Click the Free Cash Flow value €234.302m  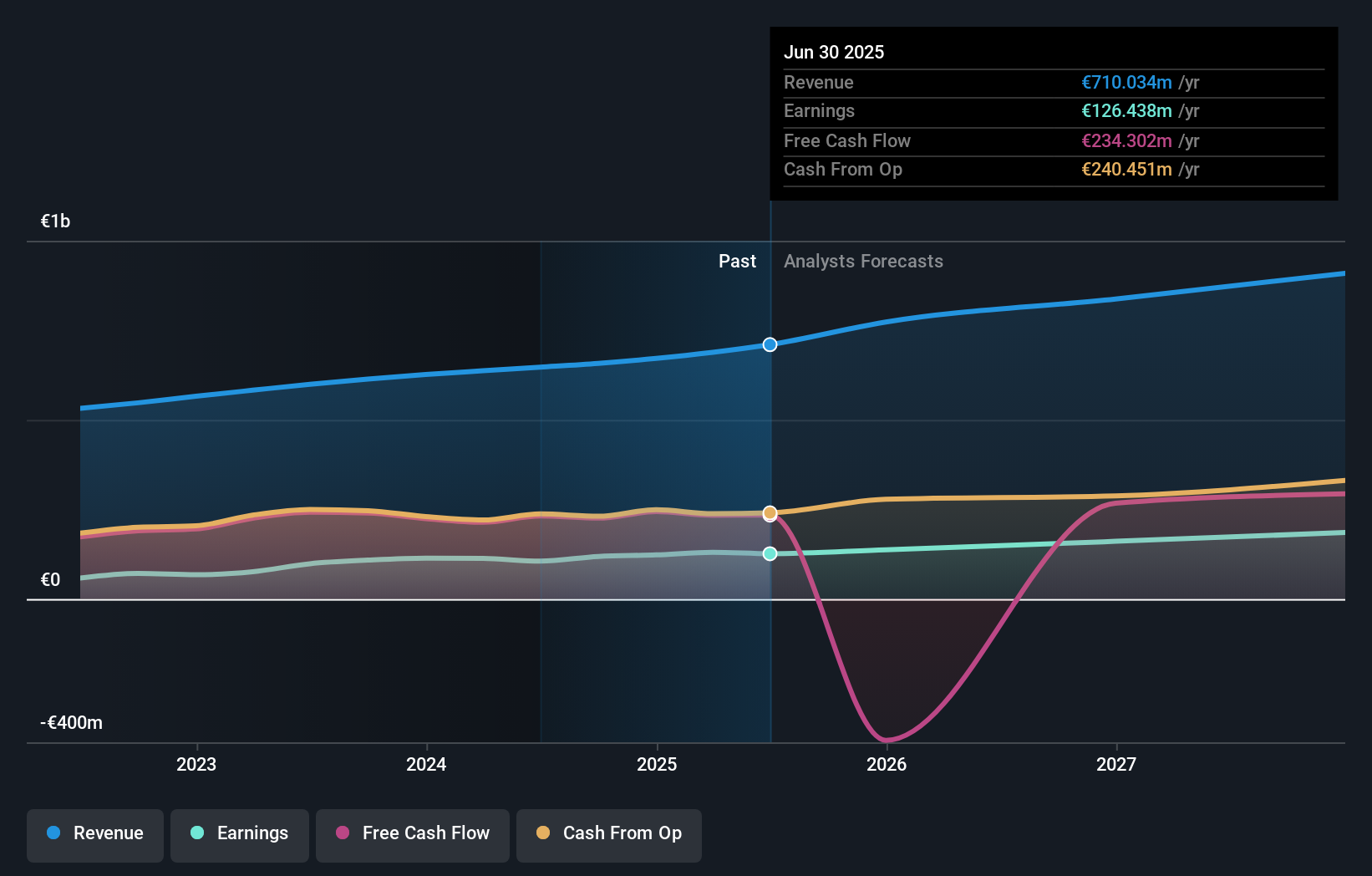(1126, 140)
